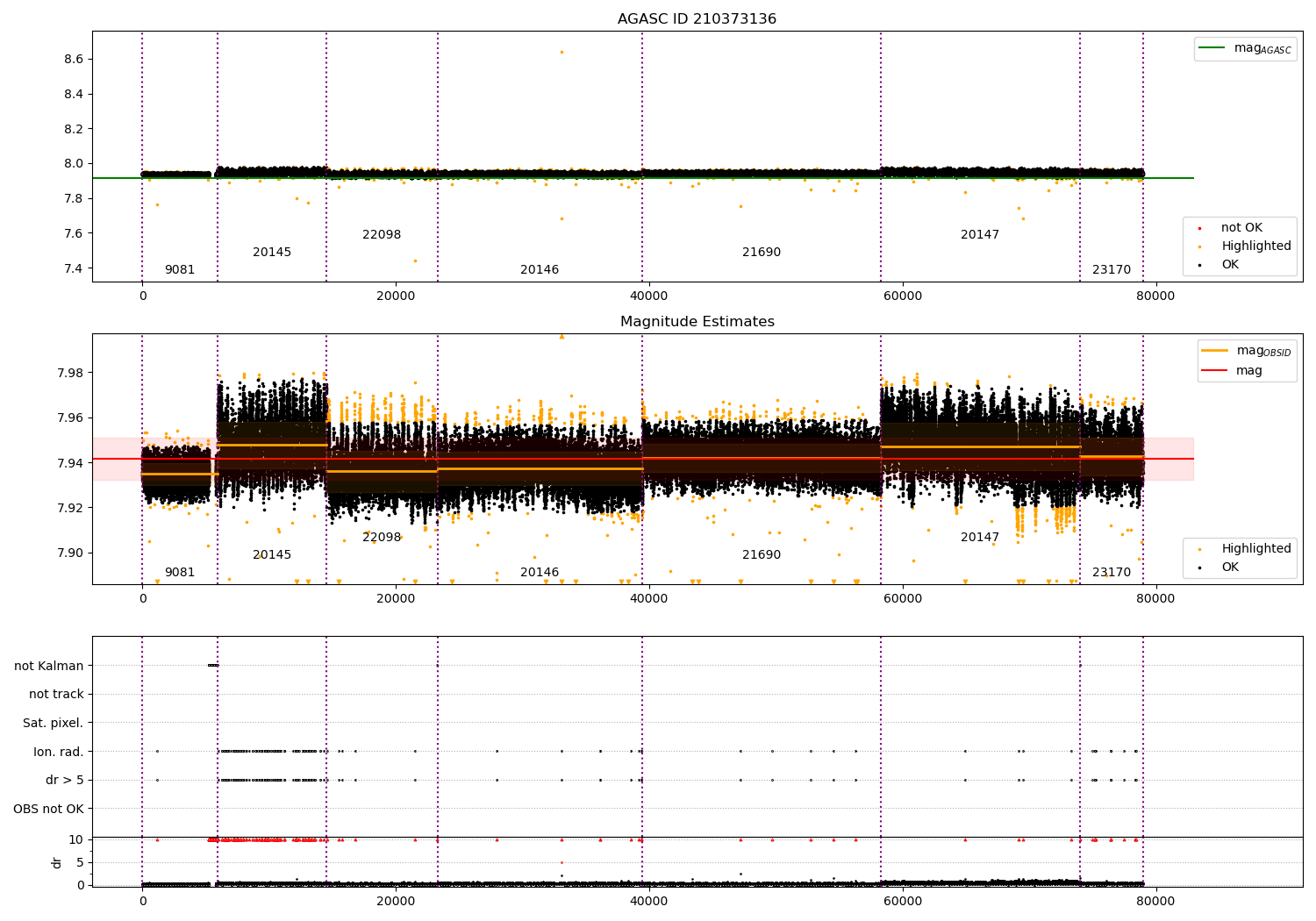Viewport: 1316px width, 921px height.
Task: Click the 8.2 y-axis tick label
Action: pos(73,129)
